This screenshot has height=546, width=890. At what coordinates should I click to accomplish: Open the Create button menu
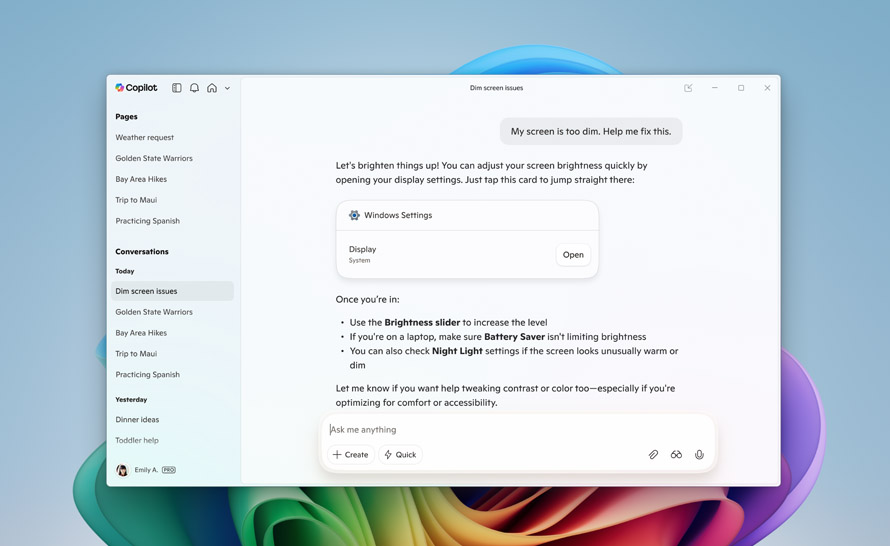coord(351,455)
